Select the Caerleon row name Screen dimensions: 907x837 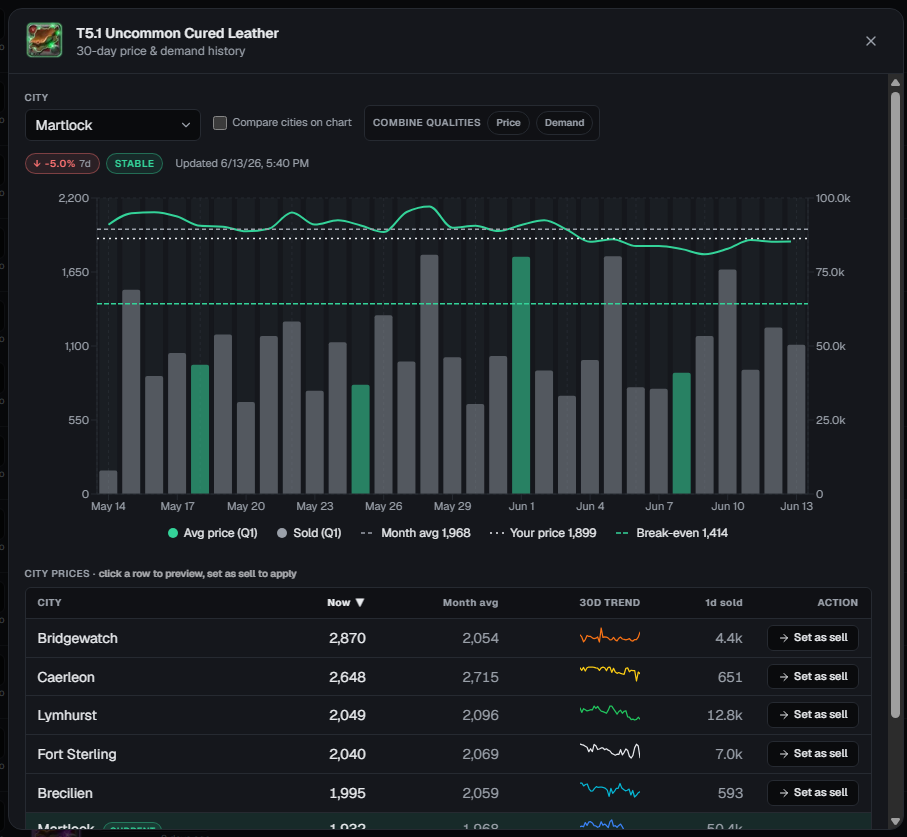point(66,677)
